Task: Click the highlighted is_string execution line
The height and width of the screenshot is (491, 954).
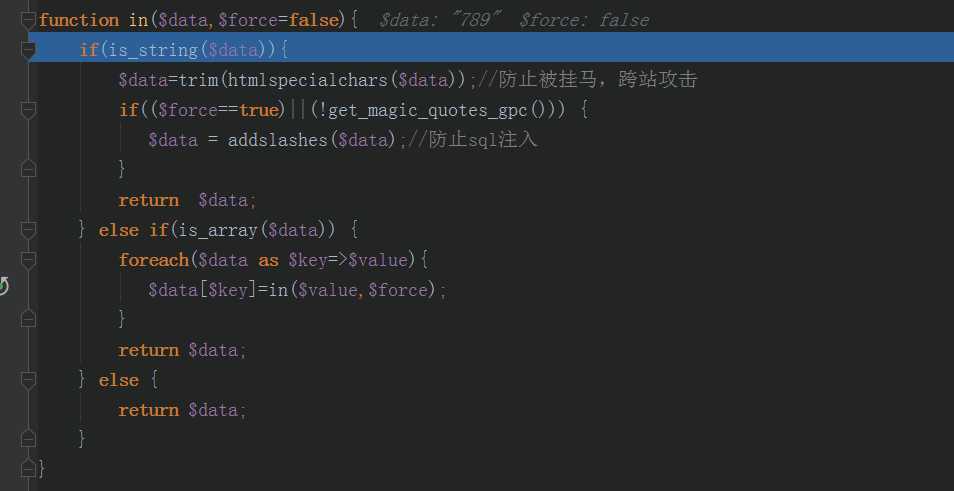Action: click(x=491, y=47)
